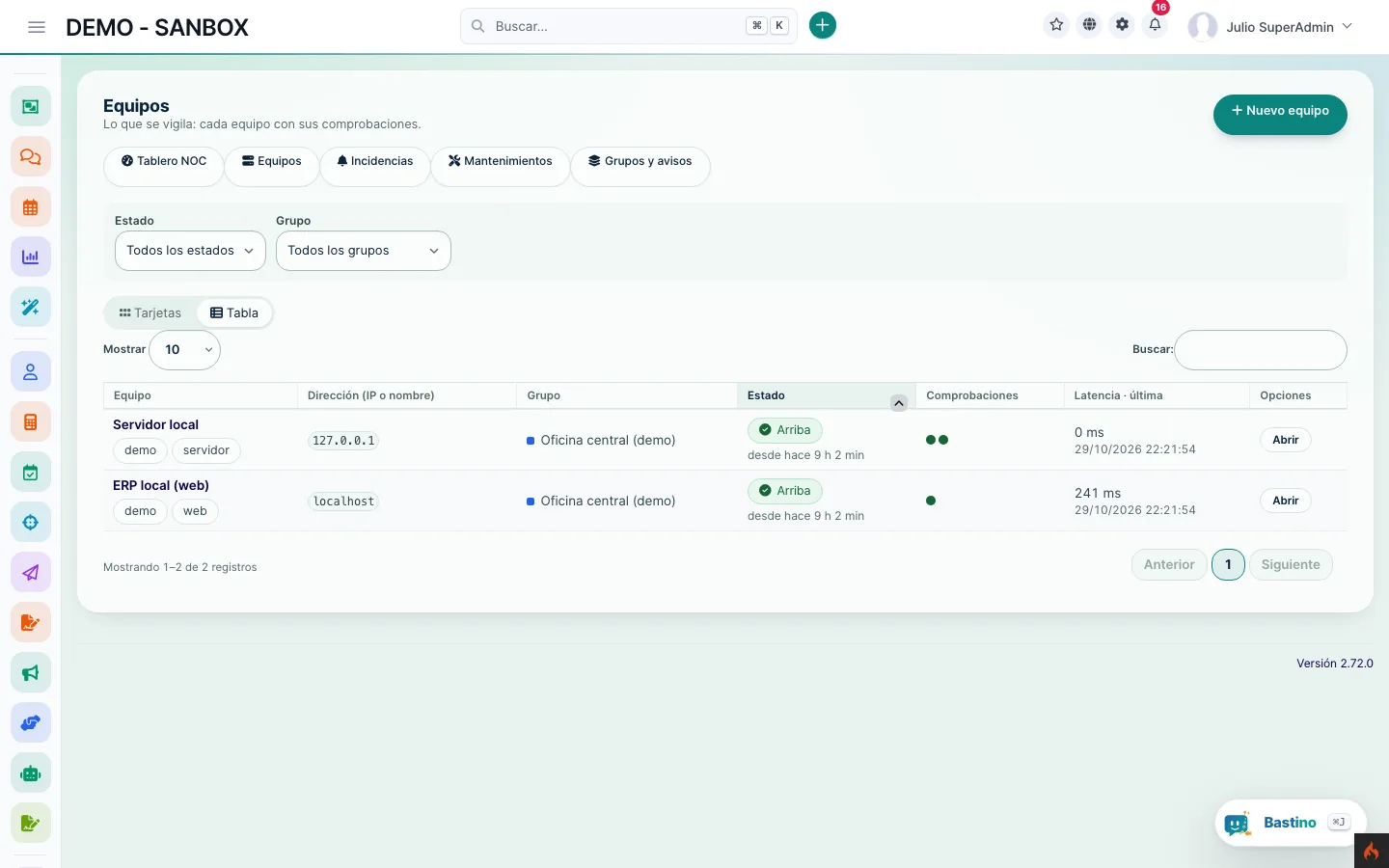Viewport: 1389px width, 868px height.
Task: Open the handshake sidebar icon
Action: [31, 722]
